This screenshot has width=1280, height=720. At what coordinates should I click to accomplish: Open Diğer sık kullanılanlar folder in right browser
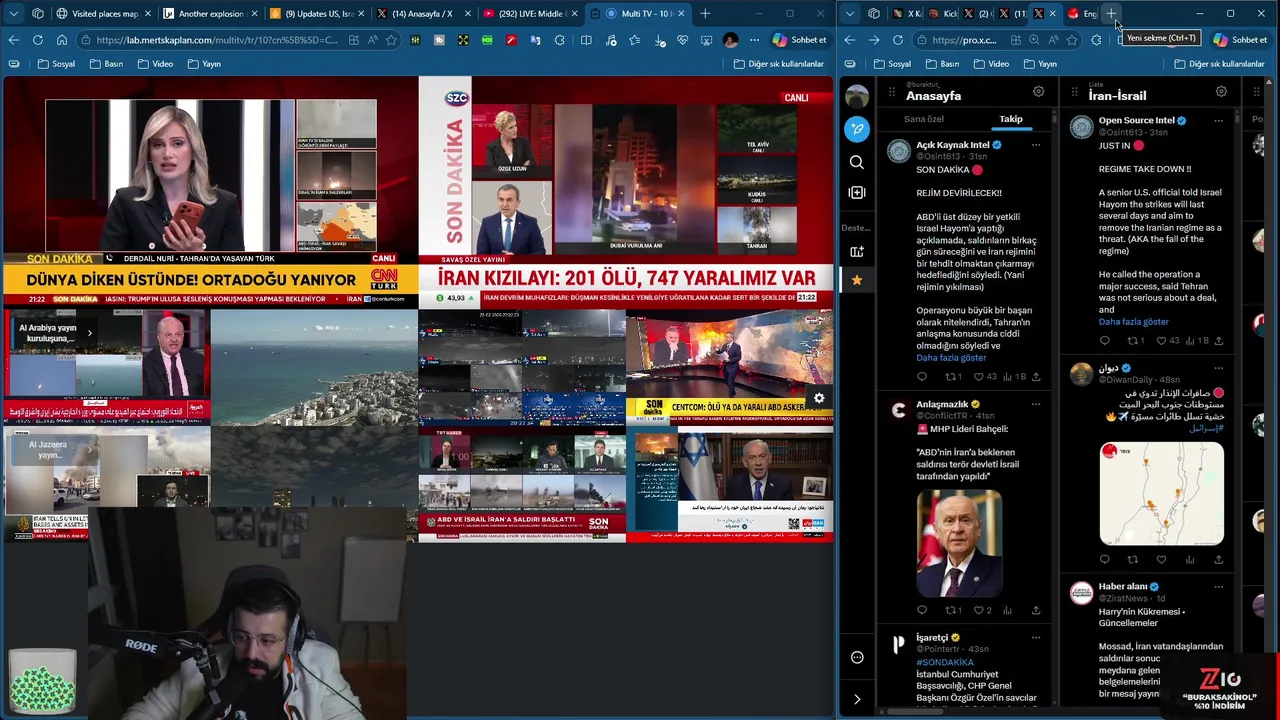coord(1219,64)
